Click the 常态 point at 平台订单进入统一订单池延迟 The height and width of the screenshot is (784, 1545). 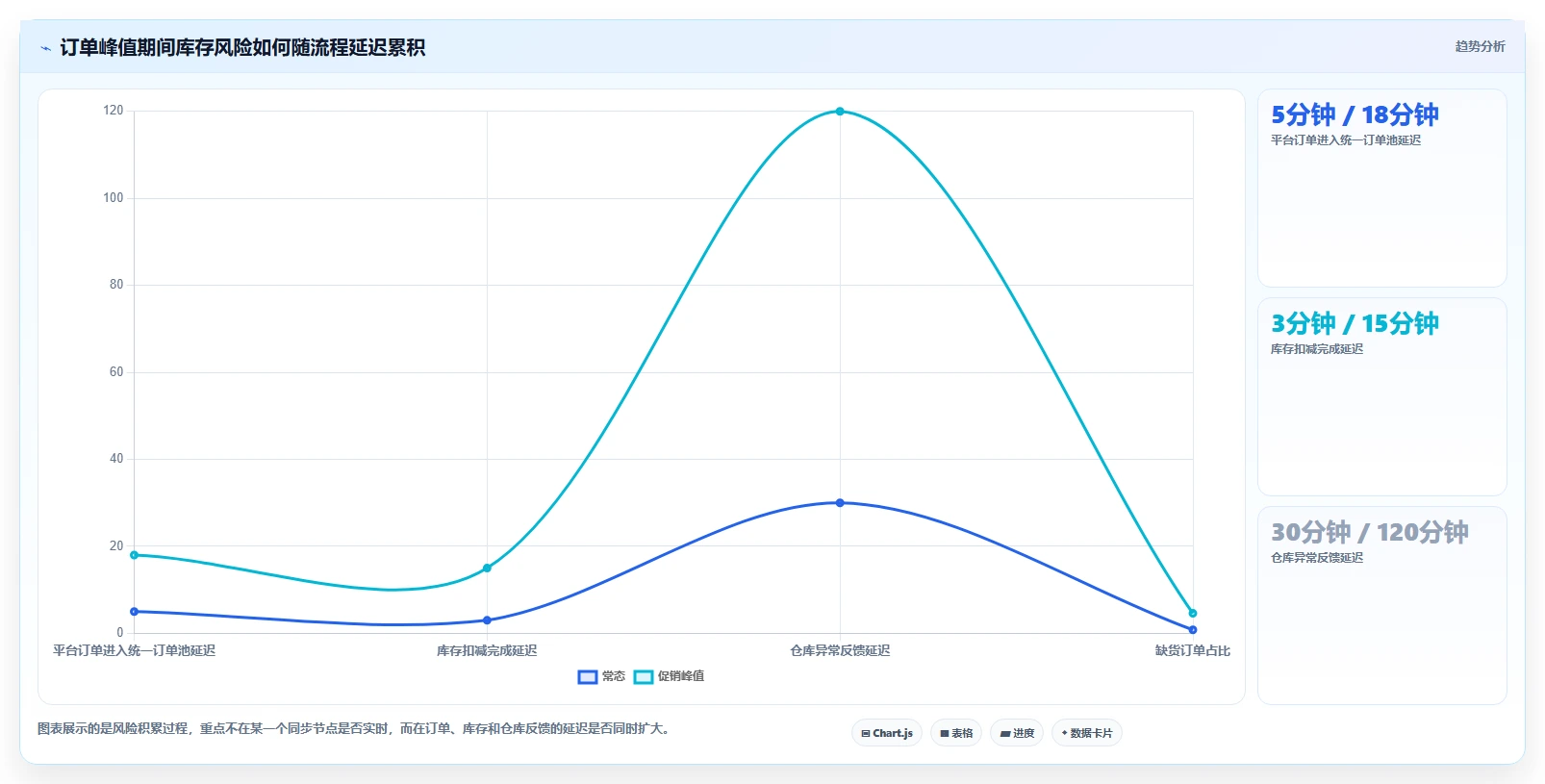[134, 612]
